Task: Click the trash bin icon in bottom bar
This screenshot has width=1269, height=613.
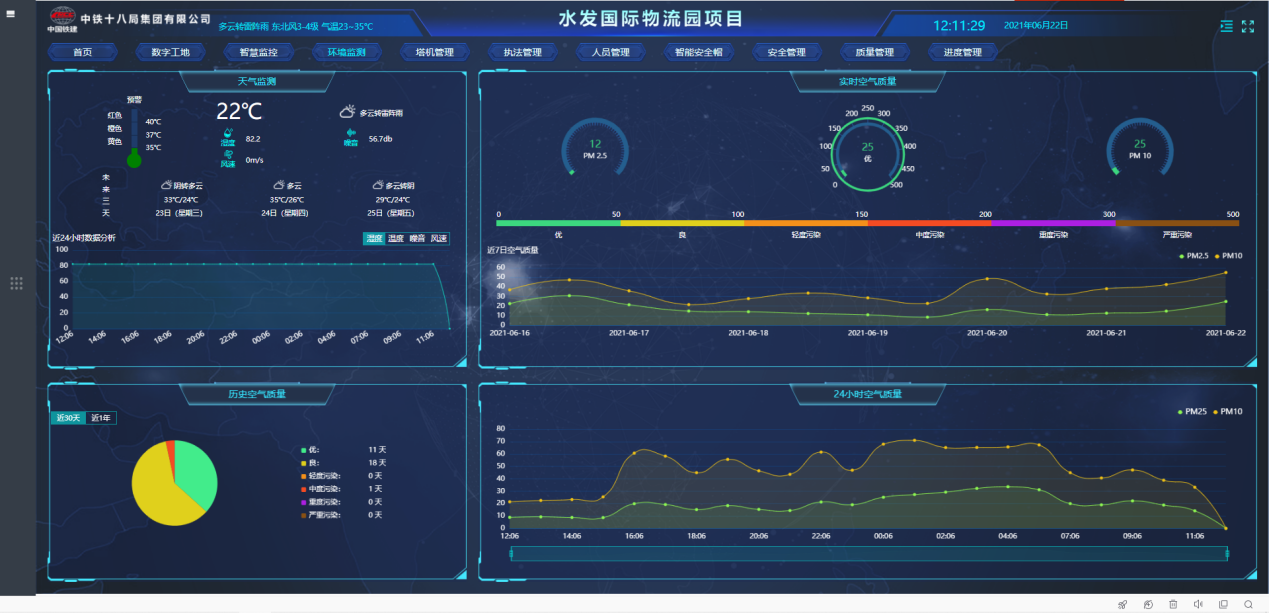Action: pos(1172,604)
